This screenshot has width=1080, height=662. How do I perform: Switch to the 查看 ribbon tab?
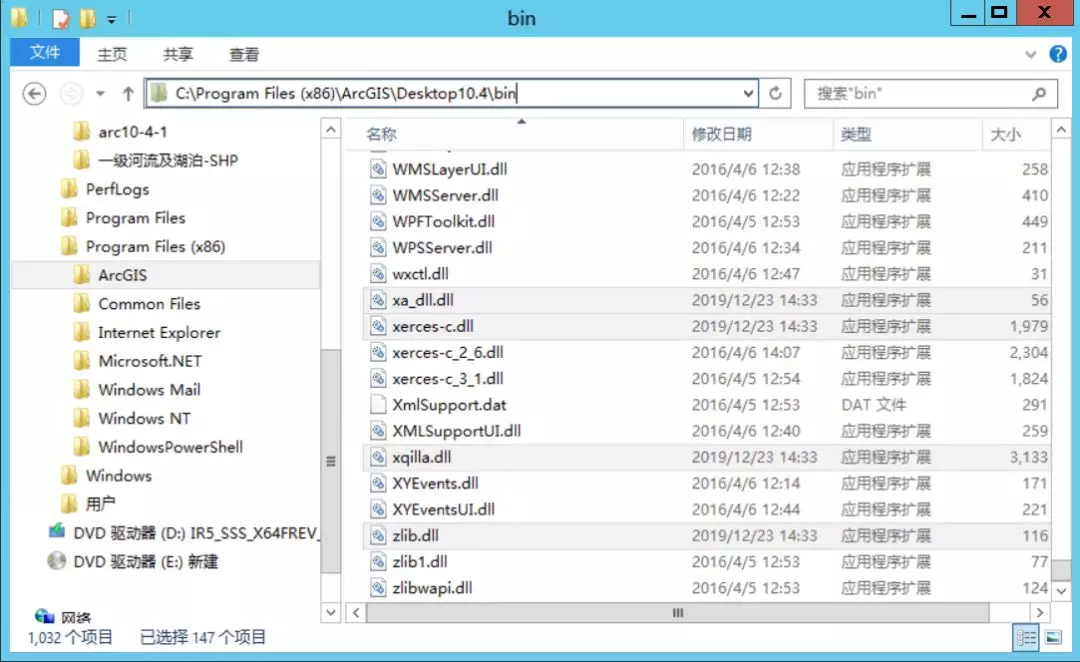click(x=244, y=54)
